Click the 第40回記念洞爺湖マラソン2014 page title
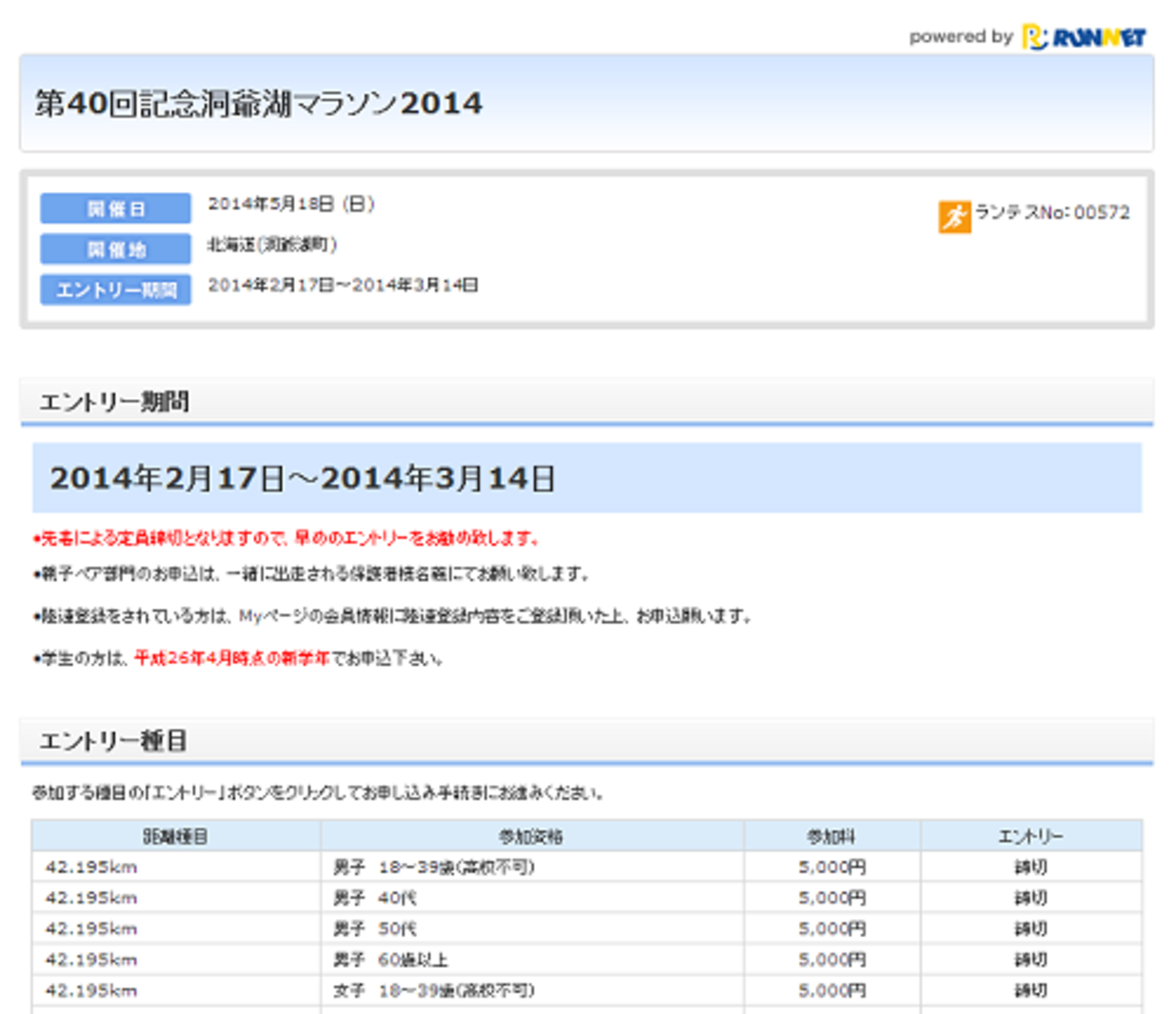This screenshot has height=1014, width=1176. coord(259,103)
